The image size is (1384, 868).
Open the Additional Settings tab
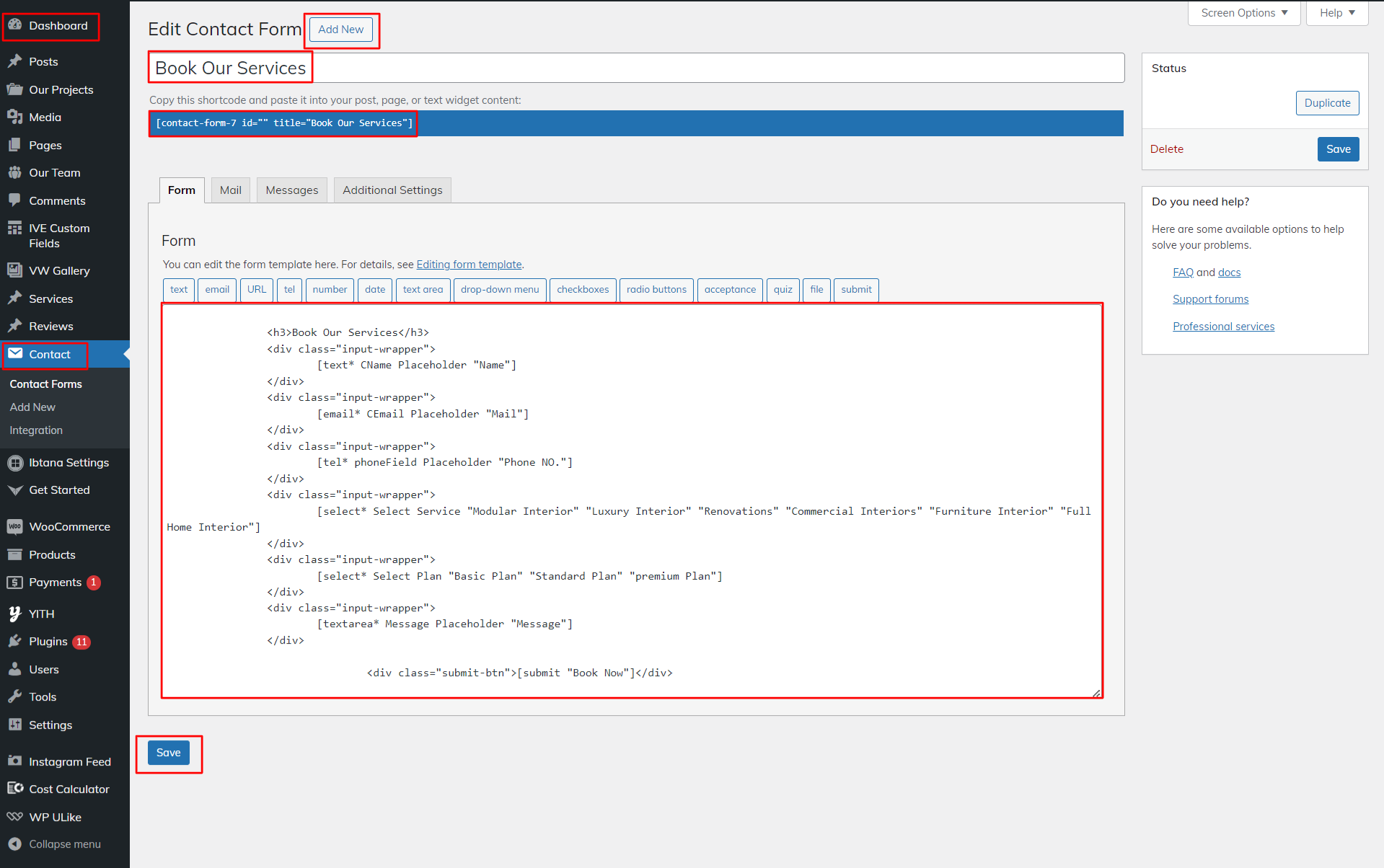click(392, 190)
